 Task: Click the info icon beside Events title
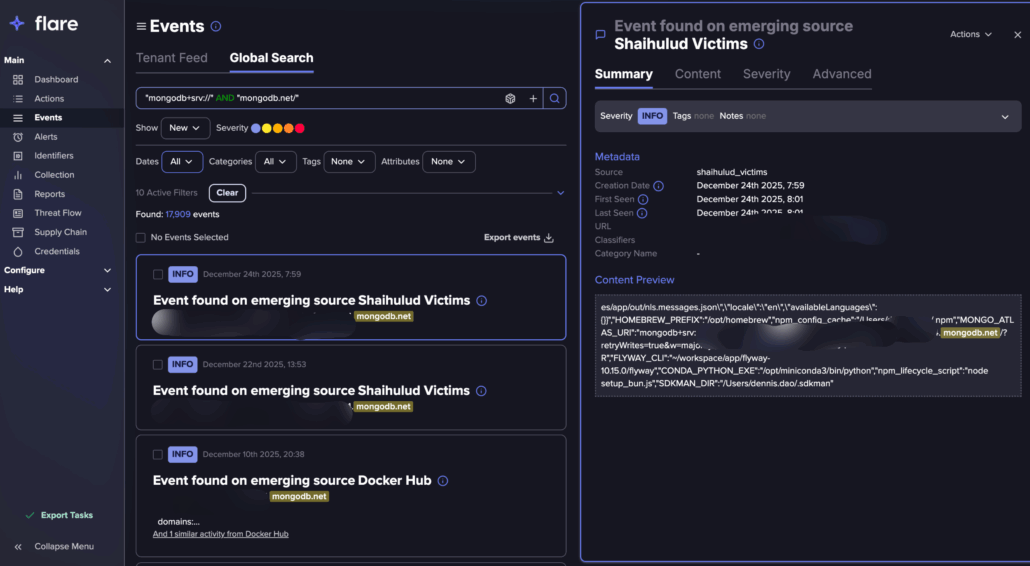pos(217,27)
